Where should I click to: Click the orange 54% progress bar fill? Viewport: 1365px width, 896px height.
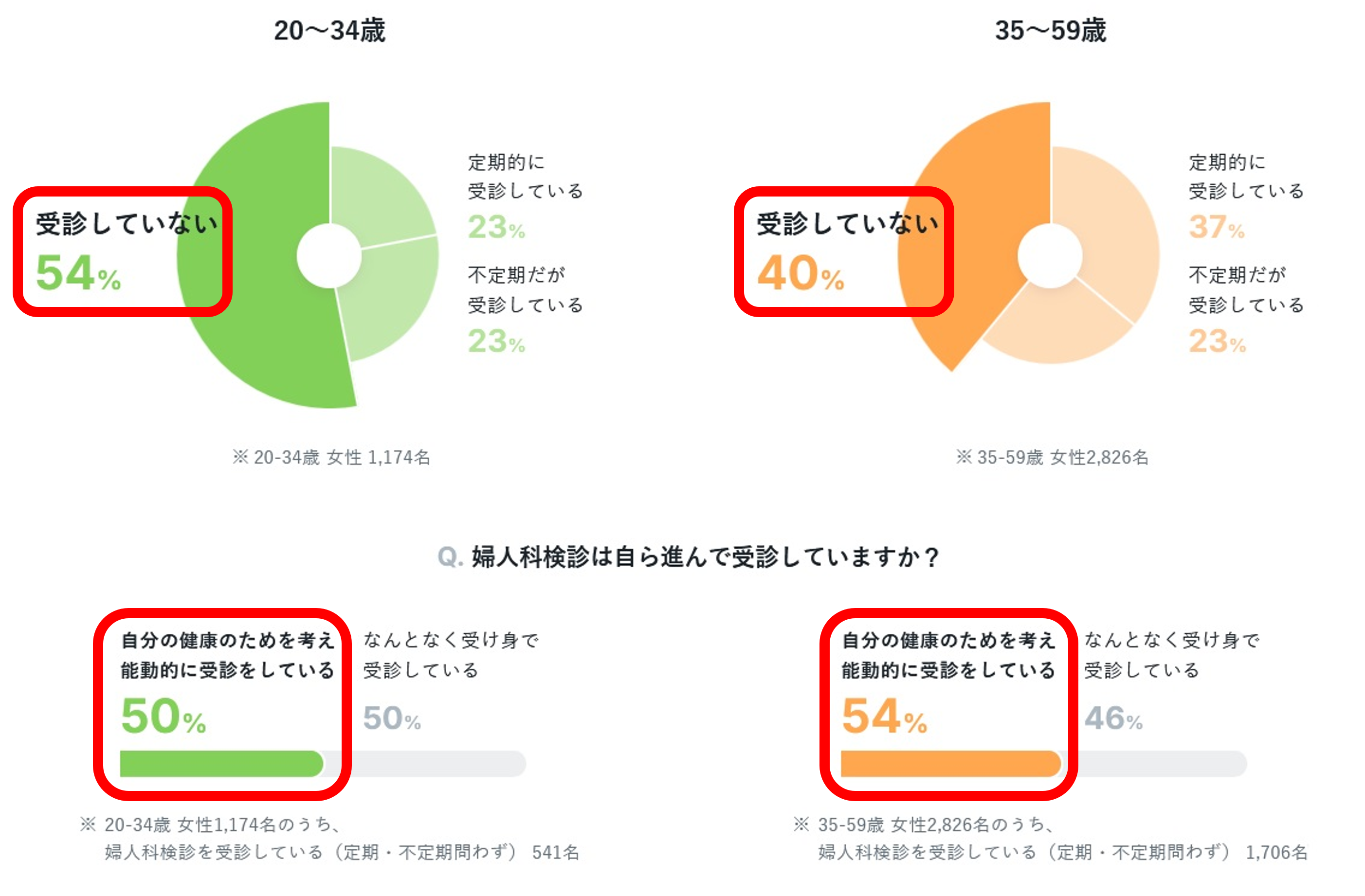[949, 764]
